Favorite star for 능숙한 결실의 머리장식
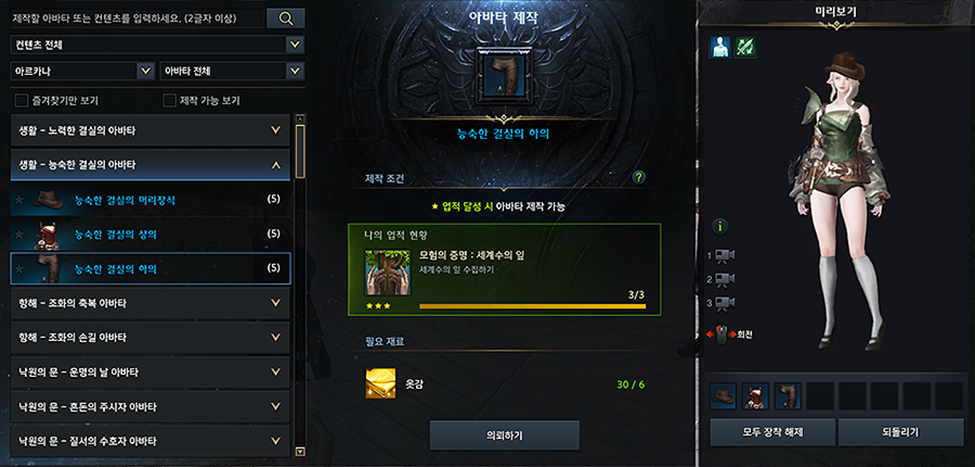Image resolution: width=975 pixels, height=467 pixels. pos(19,200)
